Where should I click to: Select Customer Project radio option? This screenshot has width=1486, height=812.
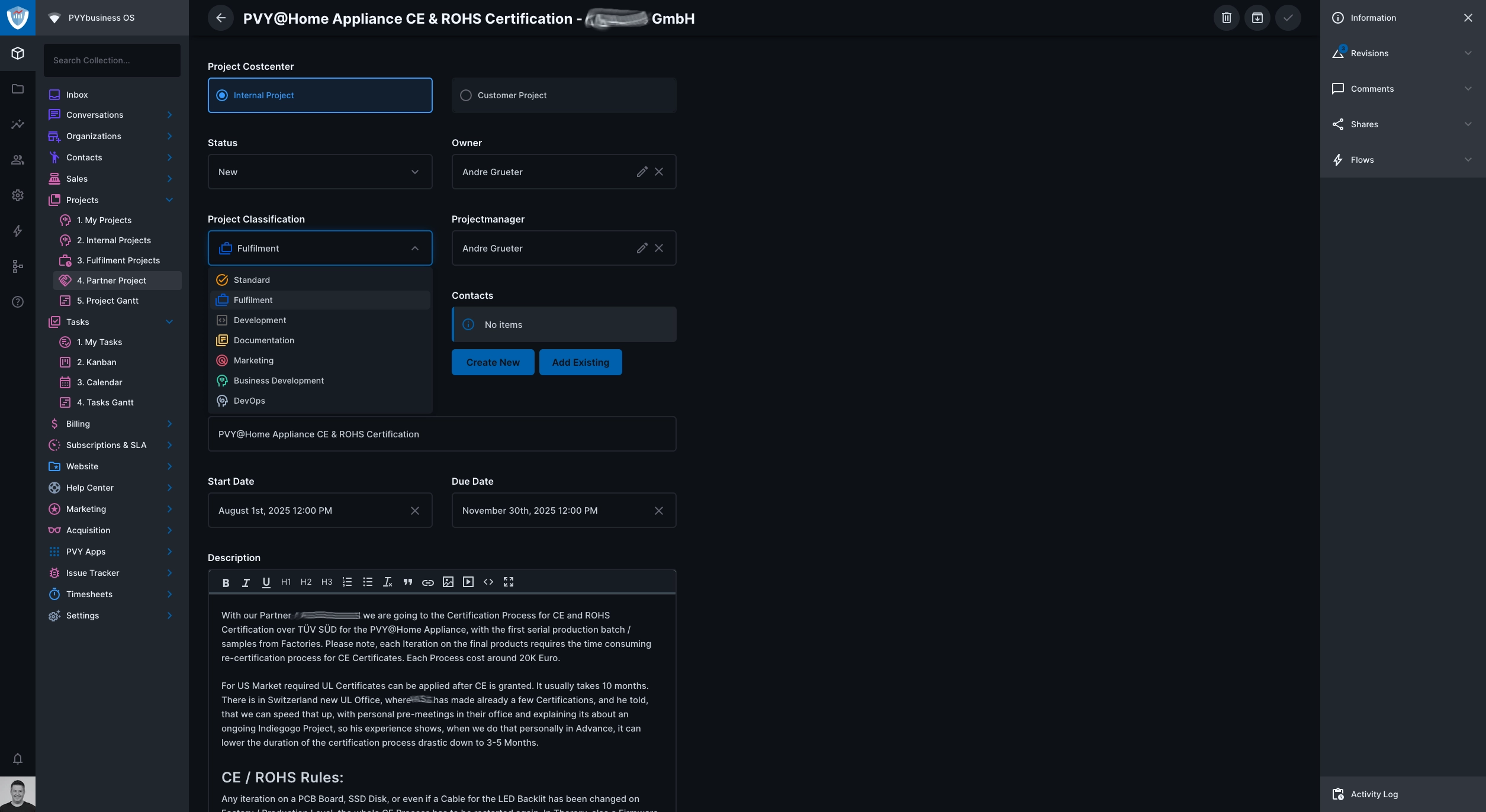point(564,95)
